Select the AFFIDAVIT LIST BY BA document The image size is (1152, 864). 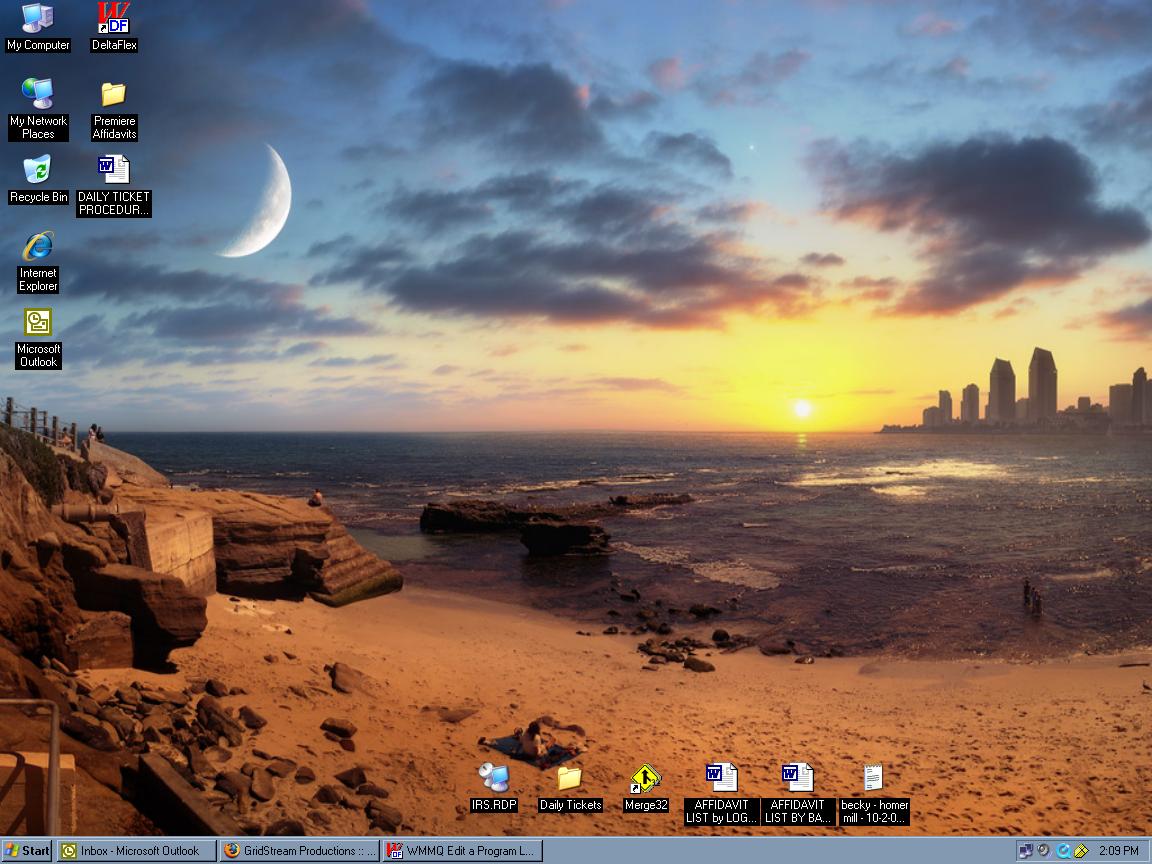pyautogui.click(x=798, y=779)
